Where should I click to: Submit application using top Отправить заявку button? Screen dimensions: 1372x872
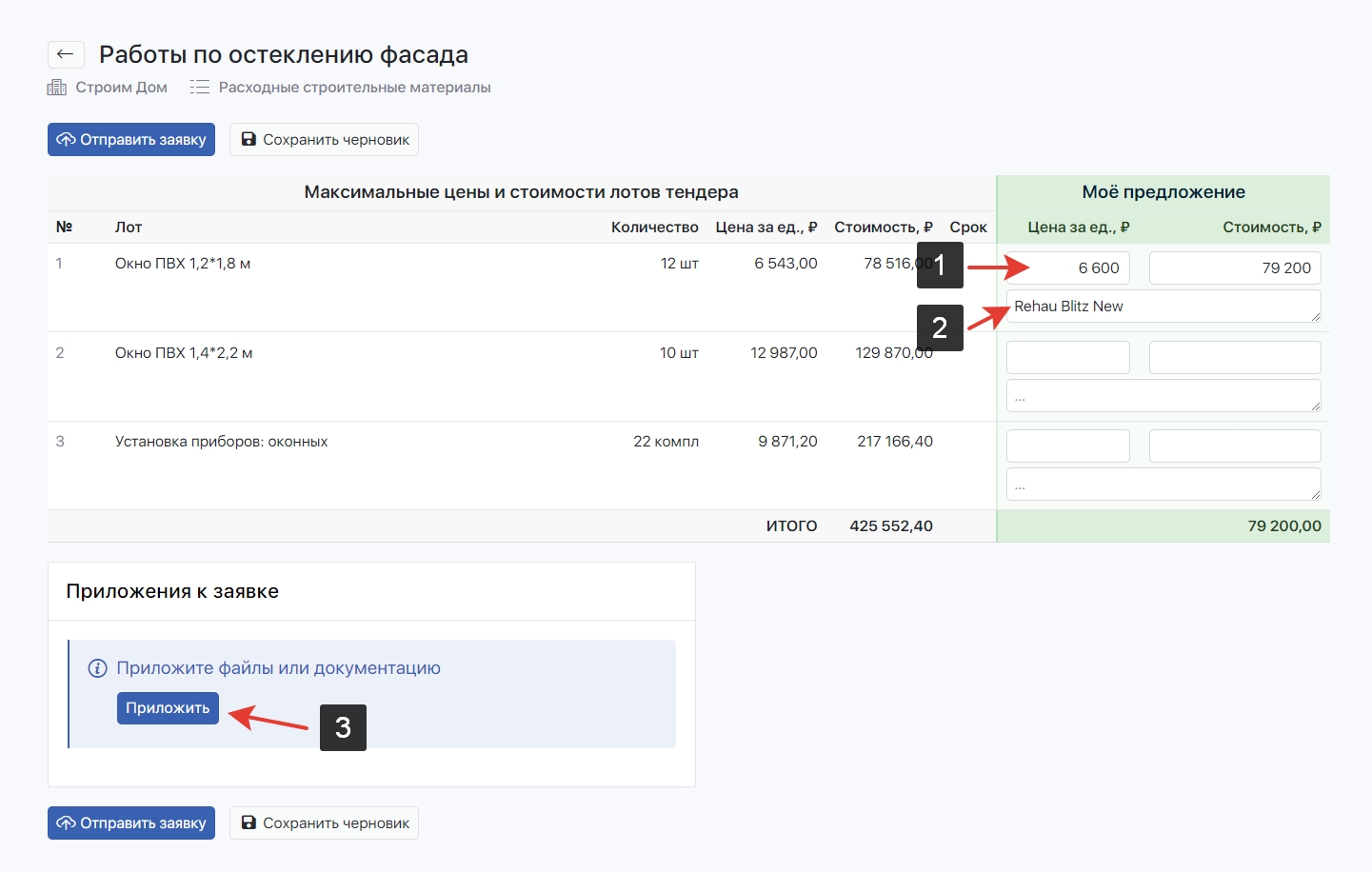coord(131,140)
